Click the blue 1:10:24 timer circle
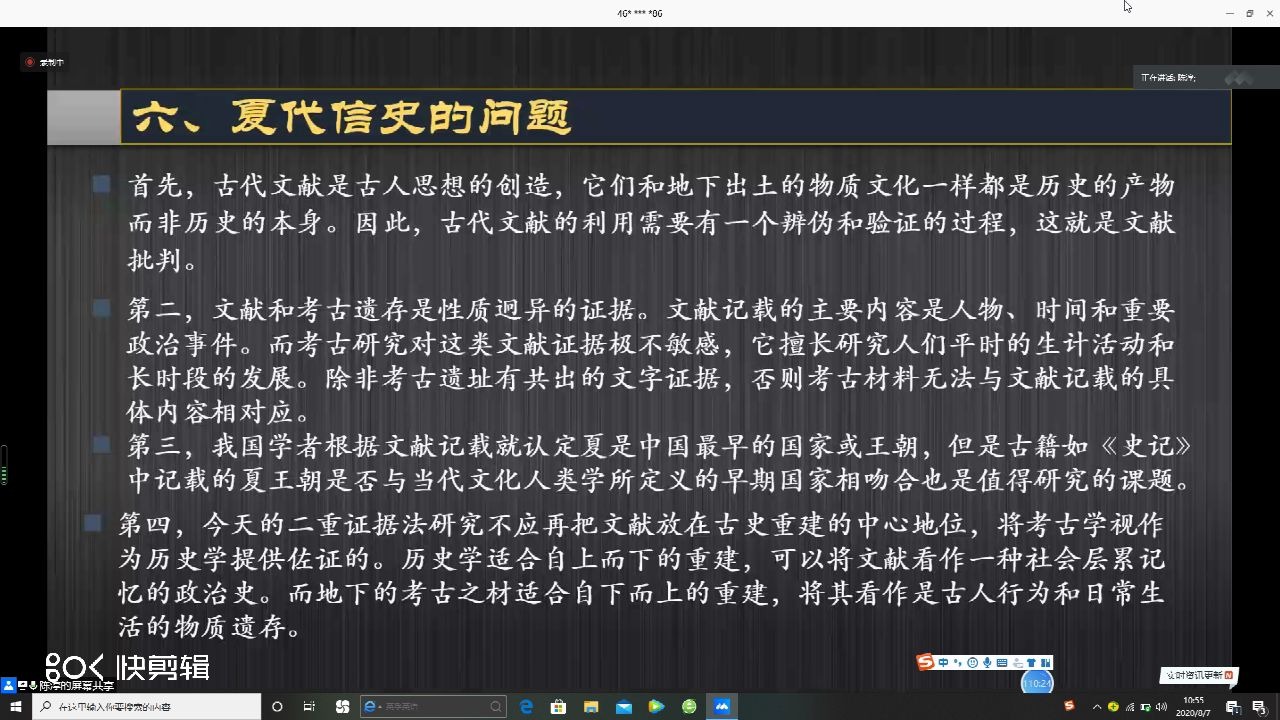This screenshot has width=1280, height=720. 1037,683
